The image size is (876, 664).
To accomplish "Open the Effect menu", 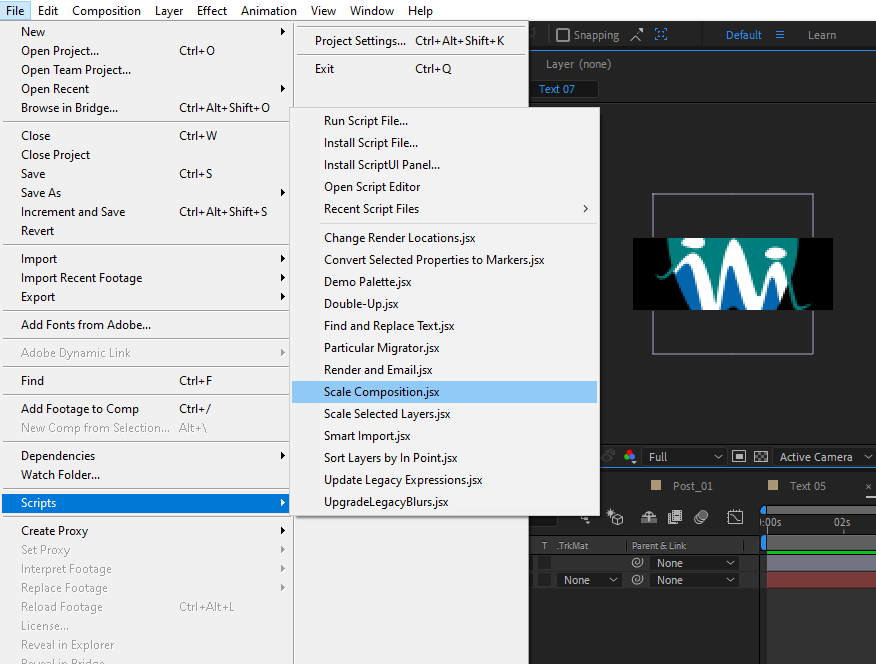I will click(212, 11).
